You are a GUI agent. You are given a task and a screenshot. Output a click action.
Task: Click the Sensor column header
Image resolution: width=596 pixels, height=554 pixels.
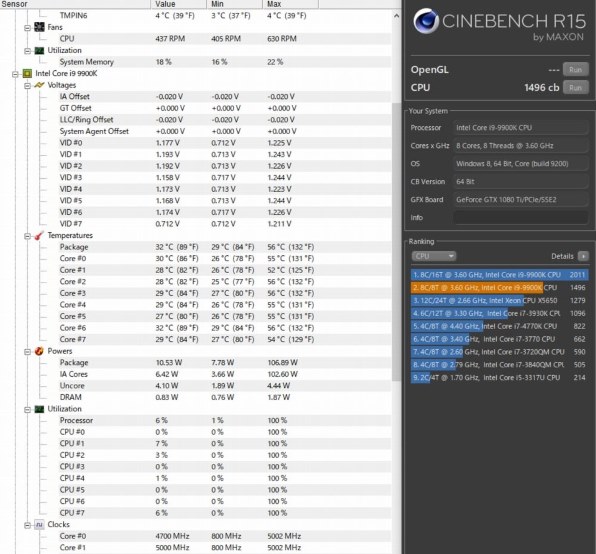[75, 4]
